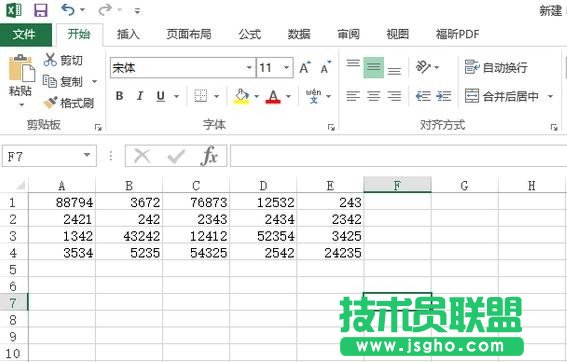This screenshot has height=362, width=567.
Task: Open the font group dialog launcher
Action: click(331, 127)
